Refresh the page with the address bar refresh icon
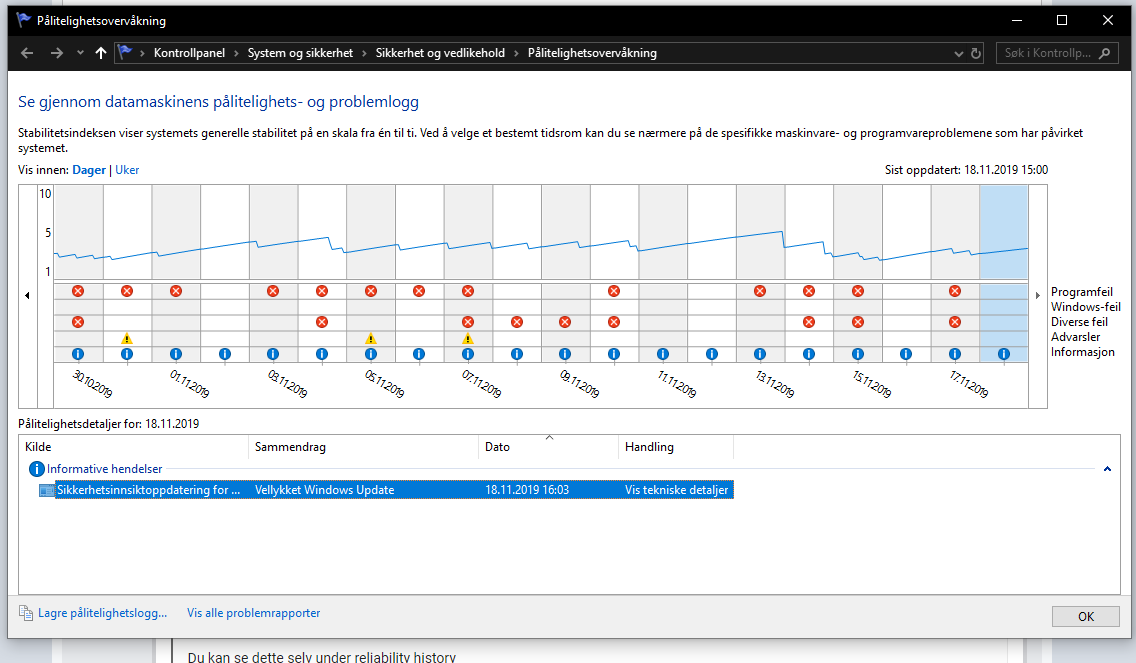1136x663 pixels. pos(976,54)
